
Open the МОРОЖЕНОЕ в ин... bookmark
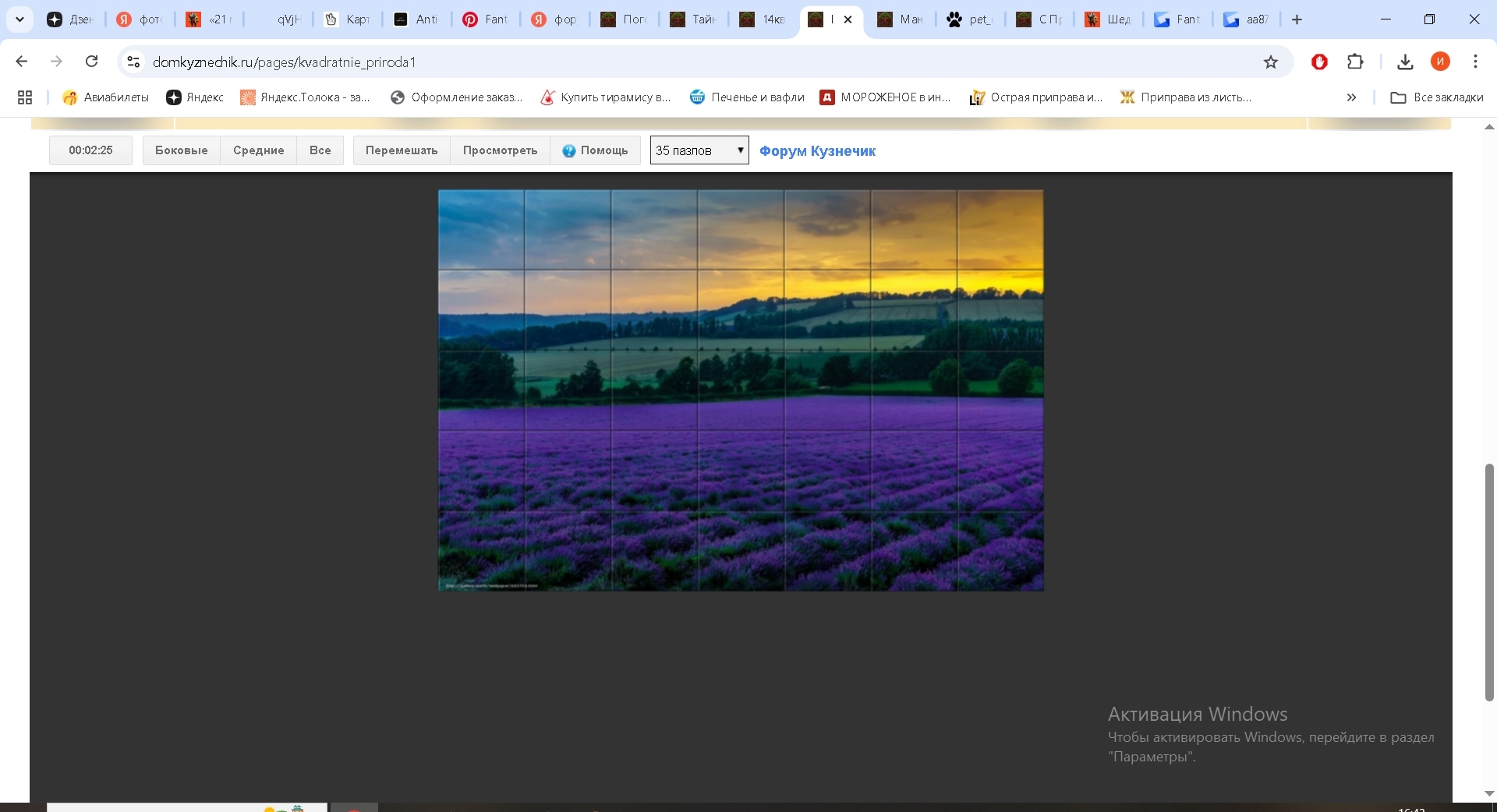click(x=886, y=97)
